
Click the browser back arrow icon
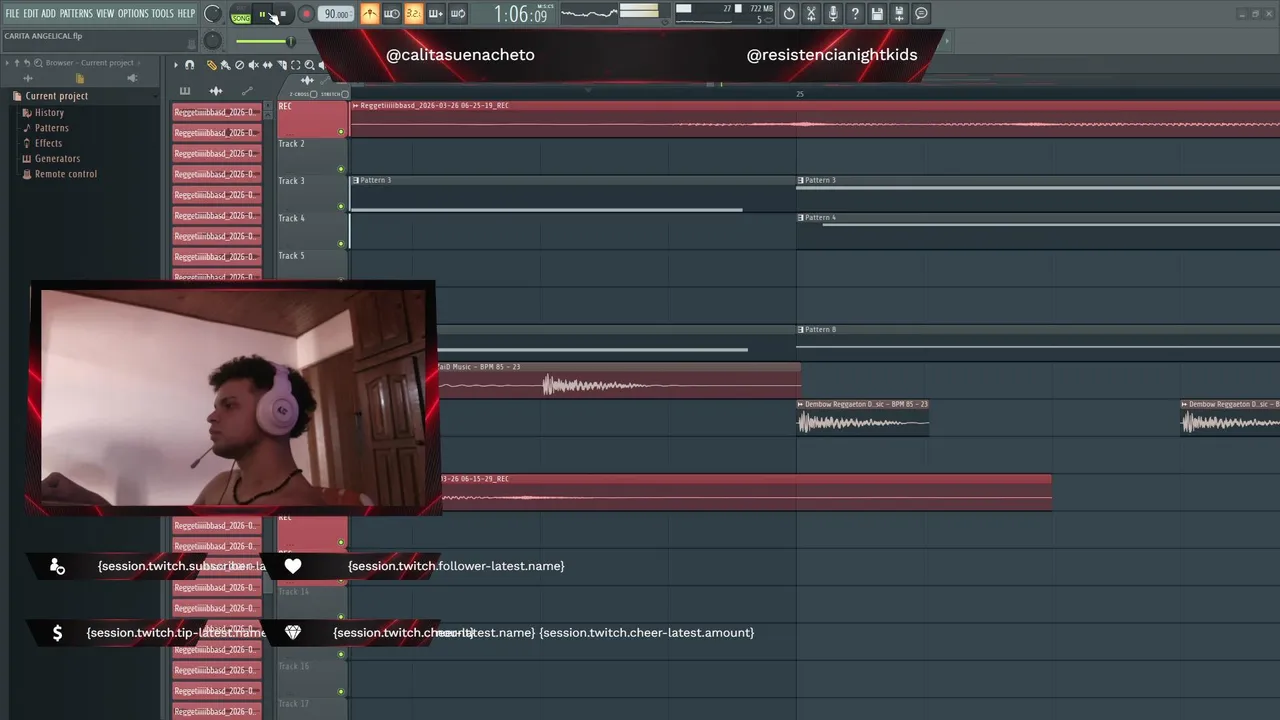point(26,63)
